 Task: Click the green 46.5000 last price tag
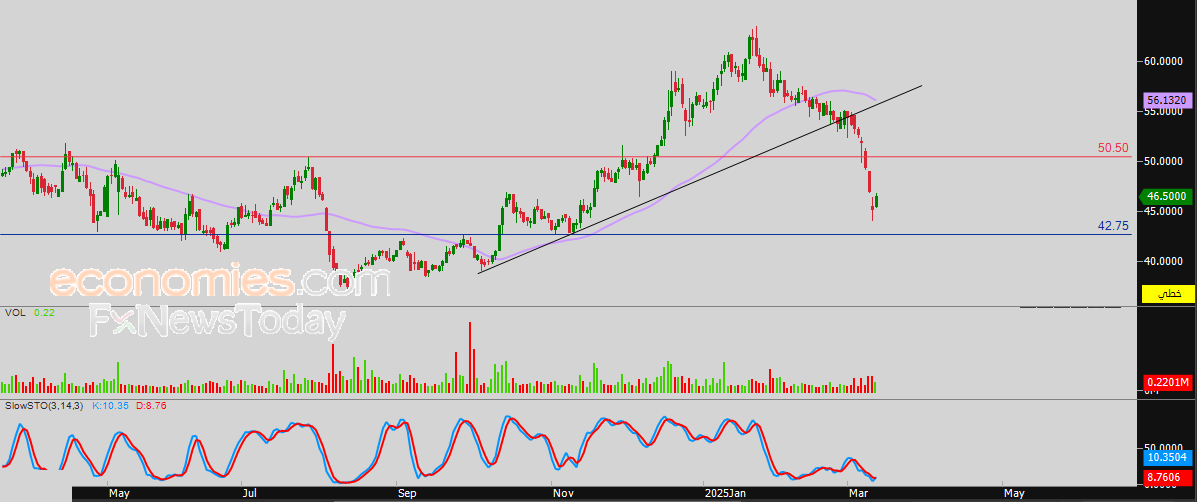[1168, 196]
